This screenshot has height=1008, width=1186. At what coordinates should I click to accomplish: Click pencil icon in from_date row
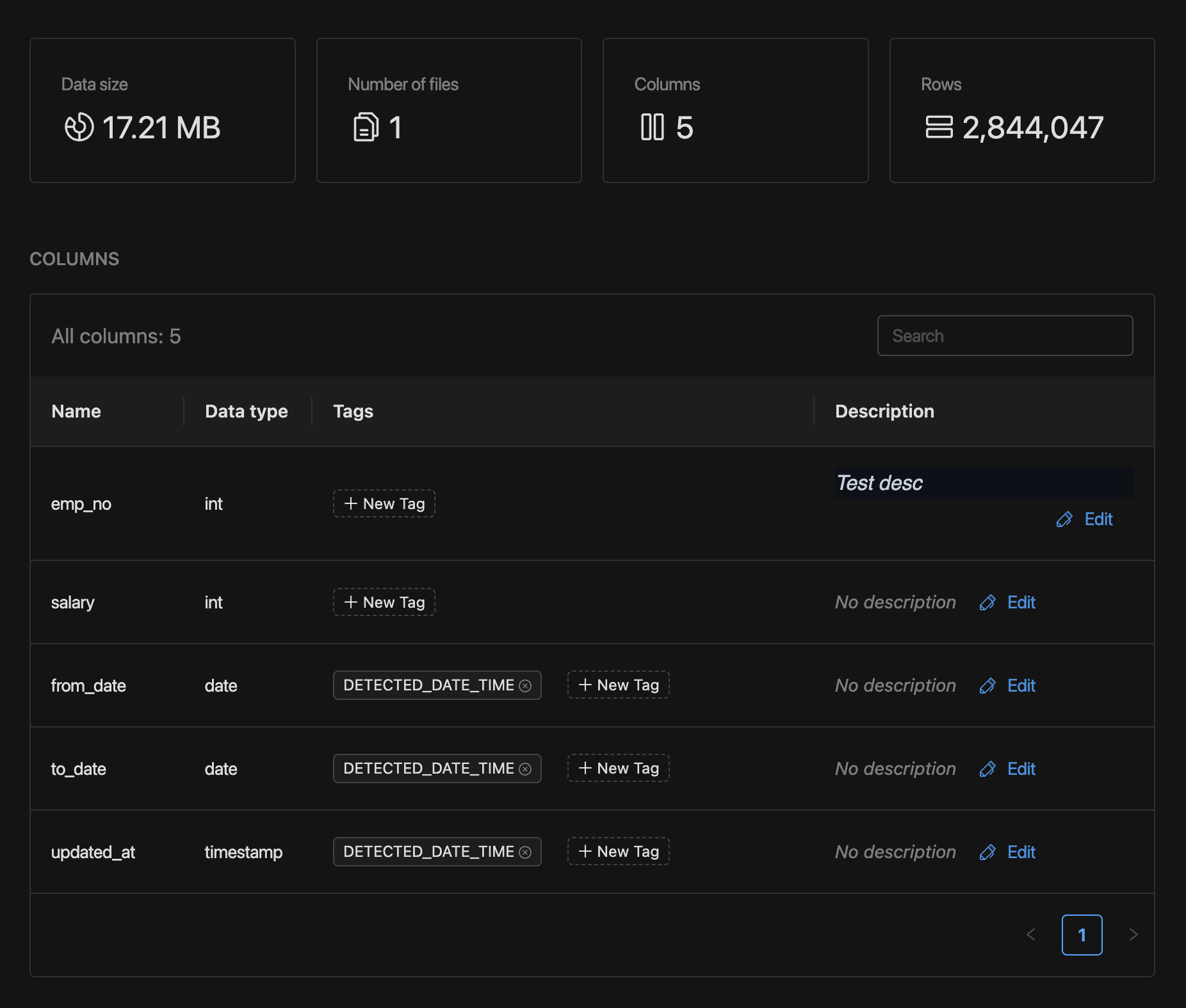987,686
